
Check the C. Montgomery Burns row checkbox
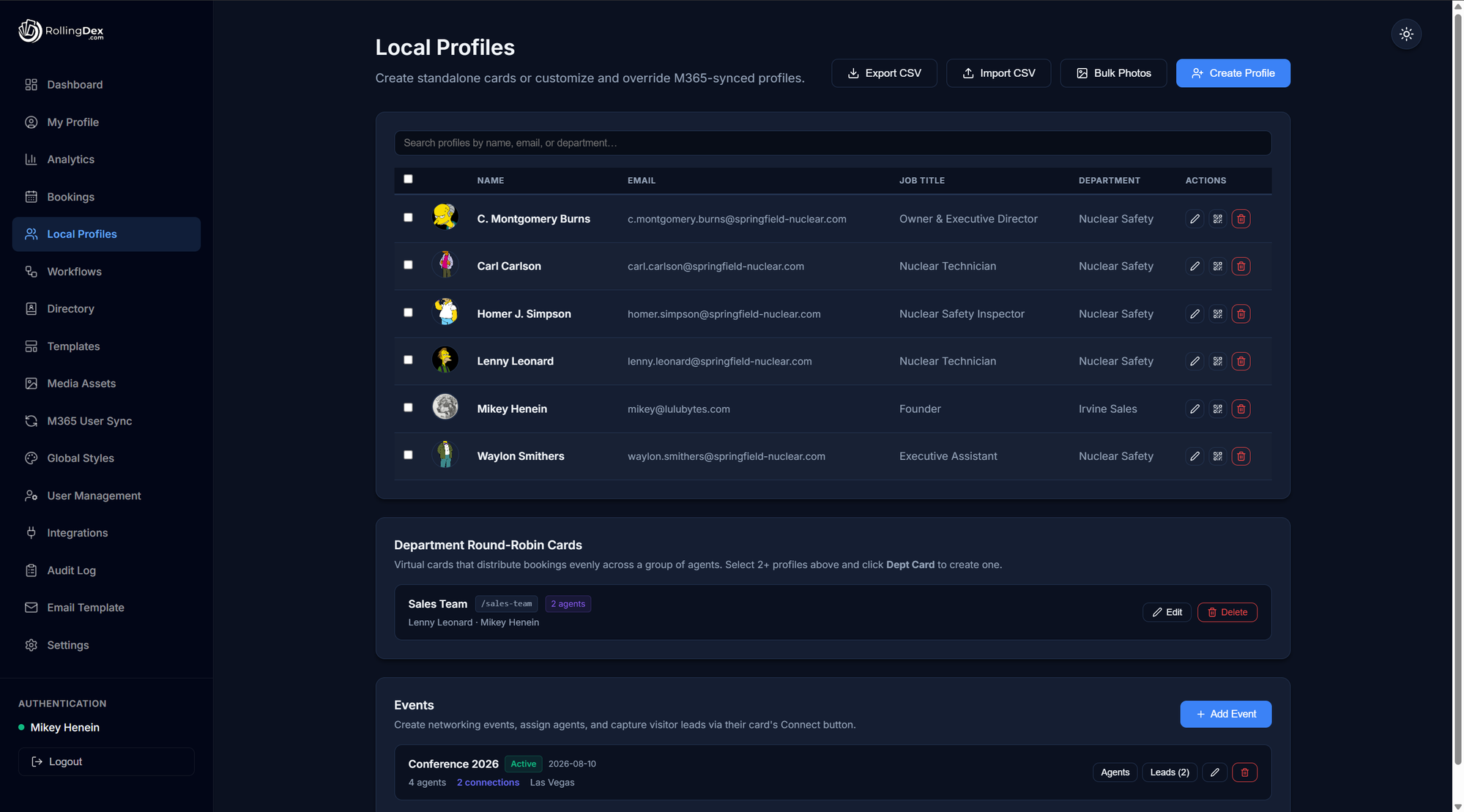(x=408, y=217)
